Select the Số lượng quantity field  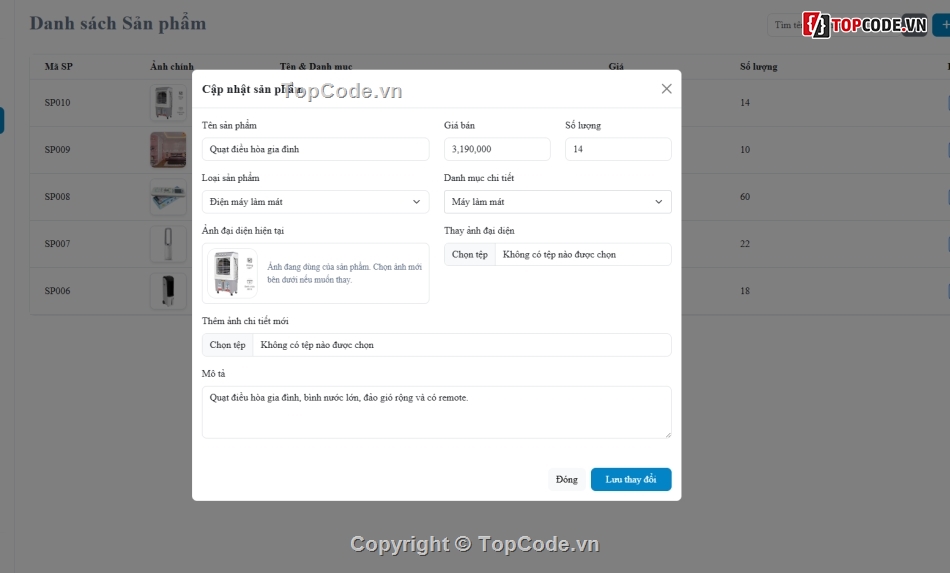[x=618, y=149]
